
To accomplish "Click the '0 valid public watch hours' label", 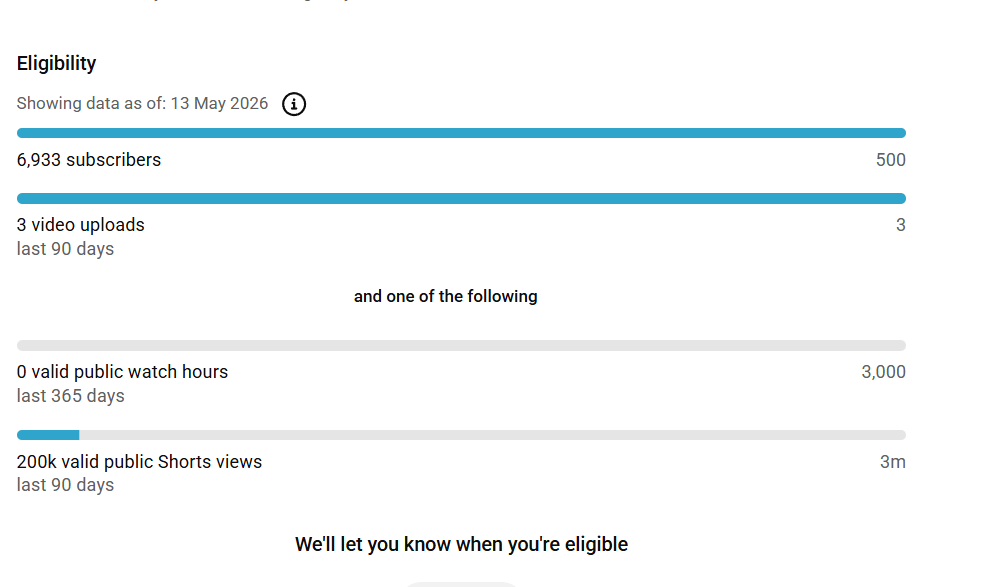I will click(x=122, y=372).
